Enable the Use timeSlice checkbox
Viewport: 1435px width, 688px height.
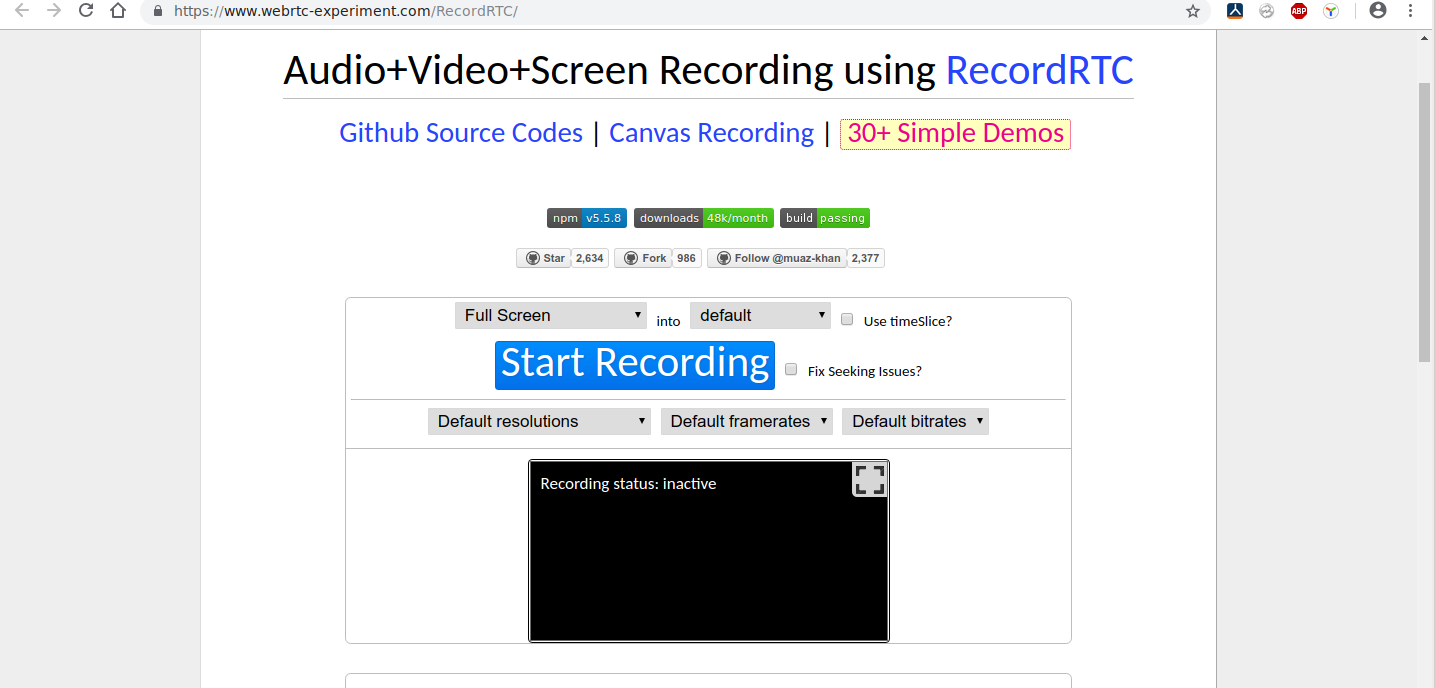pos(847,320)
